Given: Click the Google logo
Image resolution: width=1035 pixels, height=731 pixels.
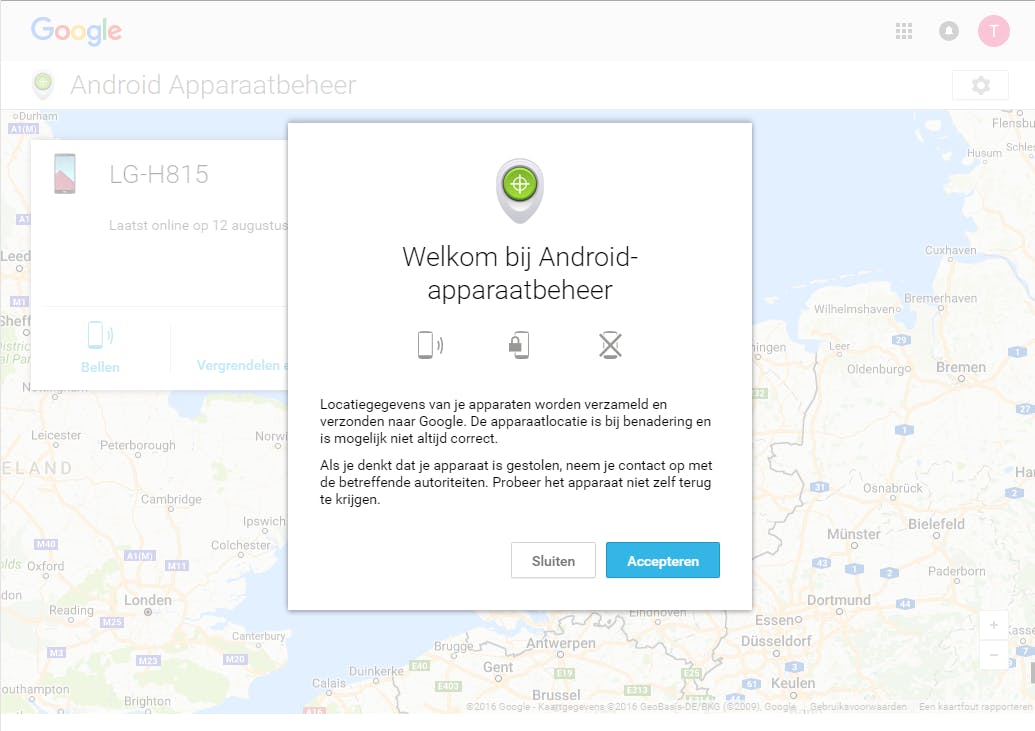Looking at the screenshot, I should pyautogui.click(x=77, y=31).
